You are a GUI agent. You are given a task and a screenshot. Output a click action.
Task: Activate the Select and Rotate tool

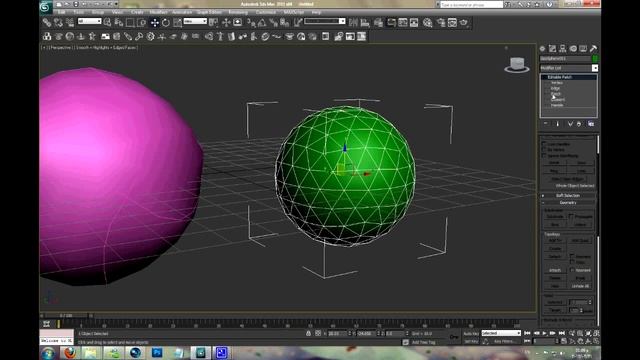[x=166, y=22]
